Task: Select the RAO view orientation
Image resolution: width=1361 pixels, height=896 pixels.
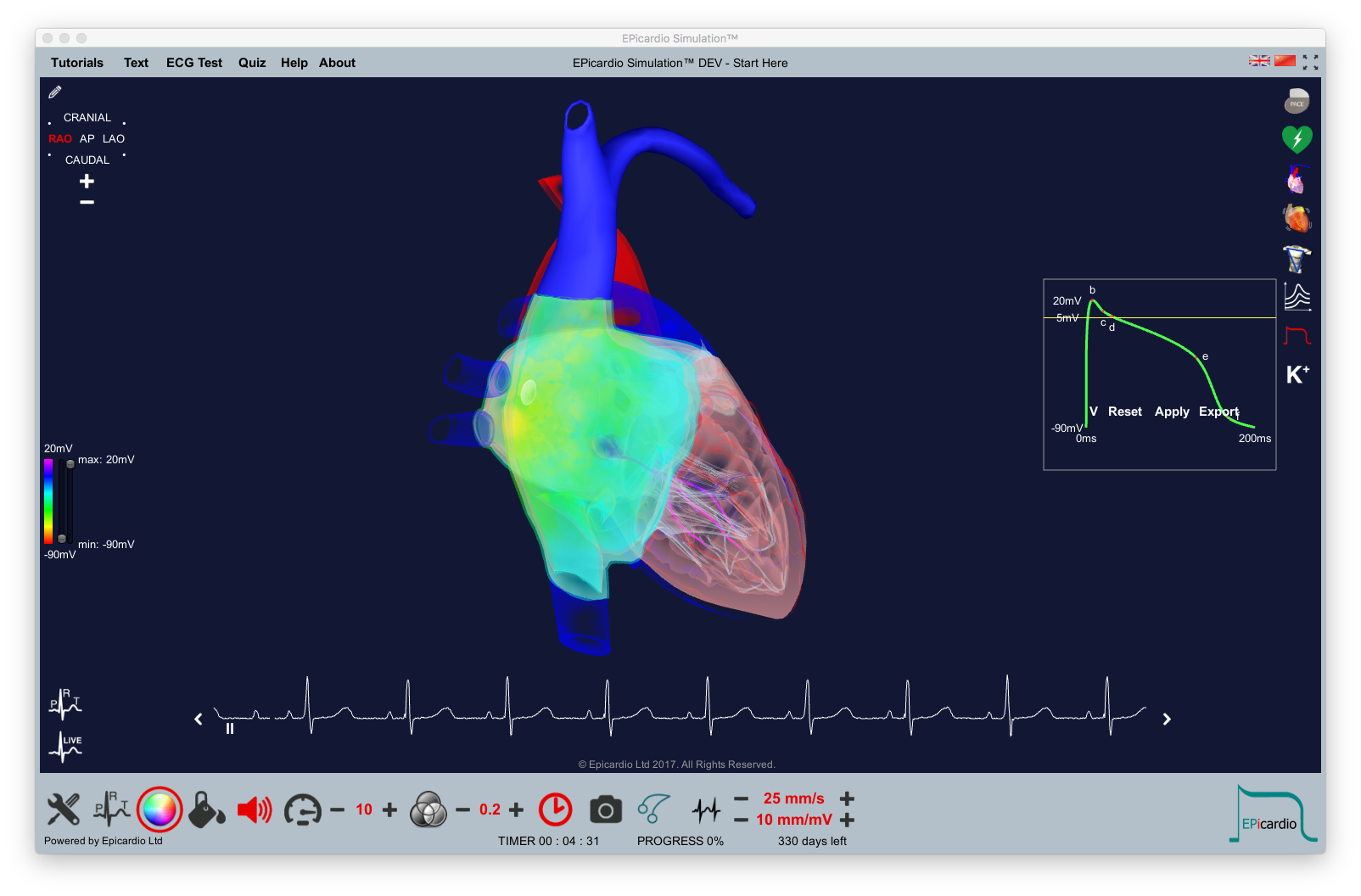Action: pyautogui.click(x=59, y=139)
